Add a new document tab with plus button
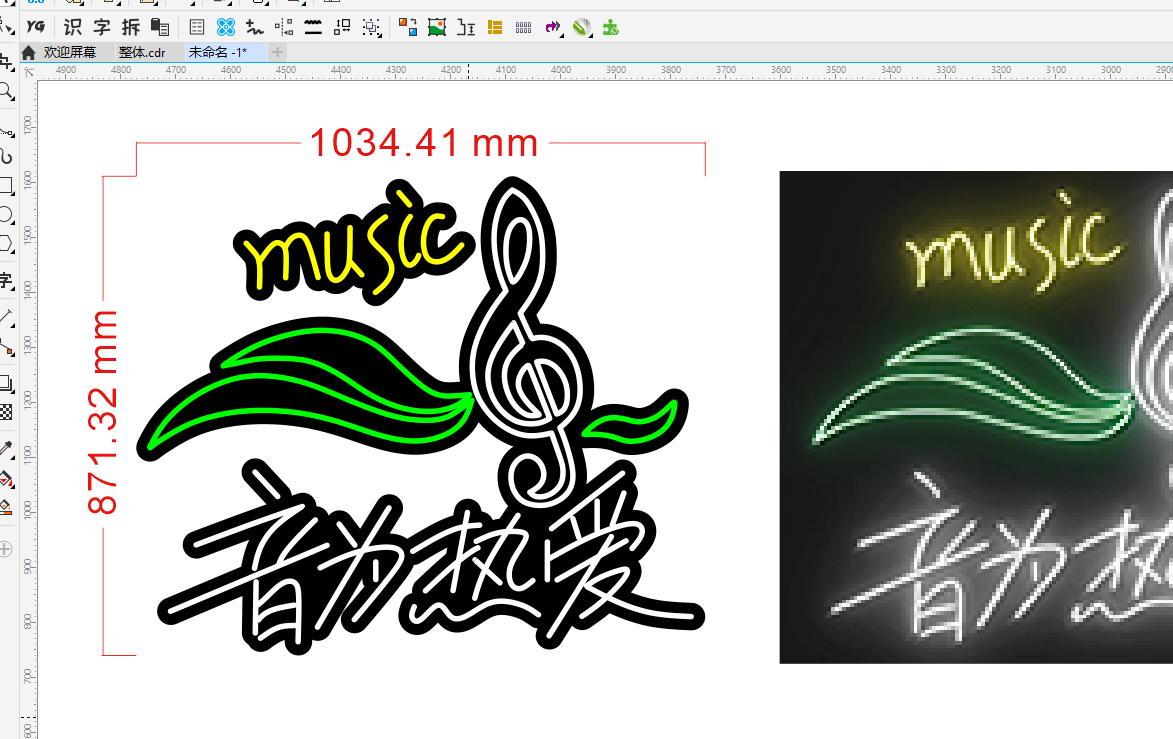This screenshot has width=1173, height=739. tap(278, 52)
